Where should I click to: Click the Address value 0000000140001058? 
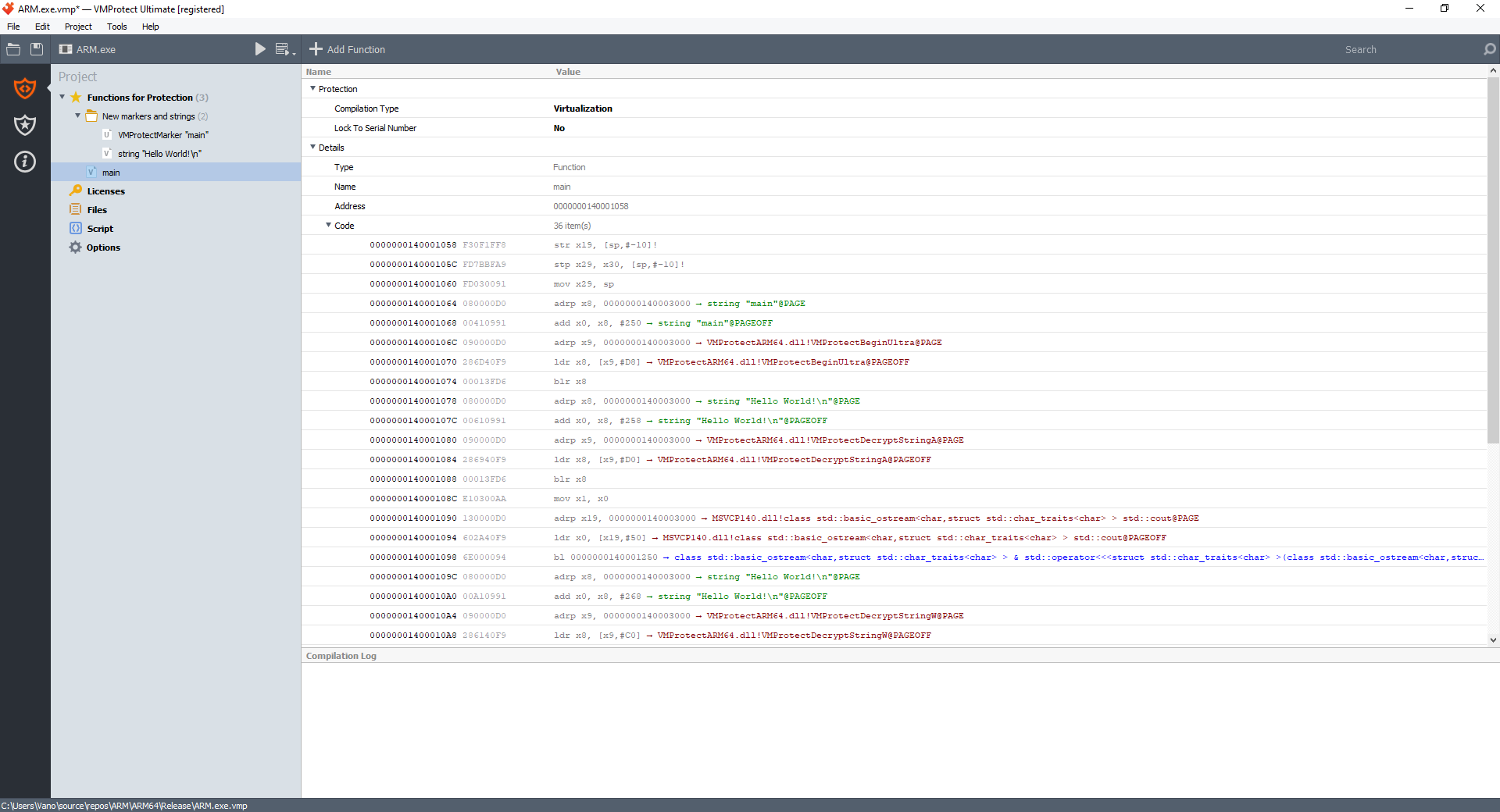click(x=591, y=206)
